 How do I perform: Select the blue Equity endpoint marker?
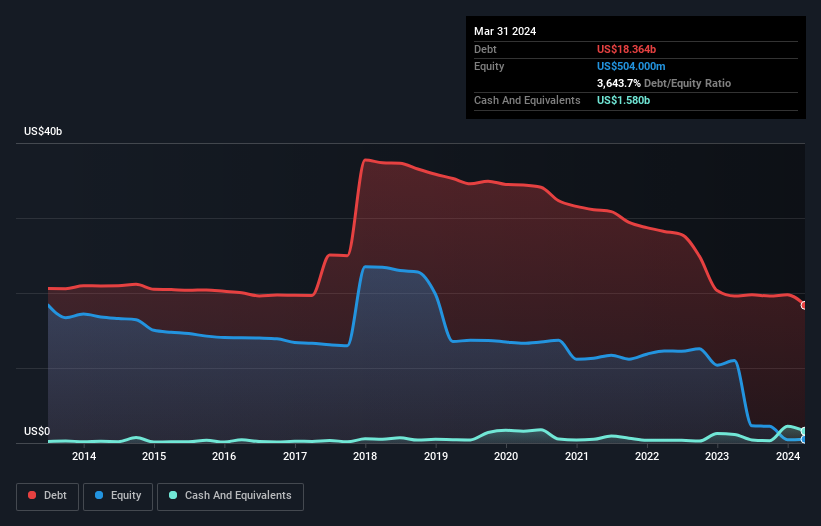tap(804, 440)
